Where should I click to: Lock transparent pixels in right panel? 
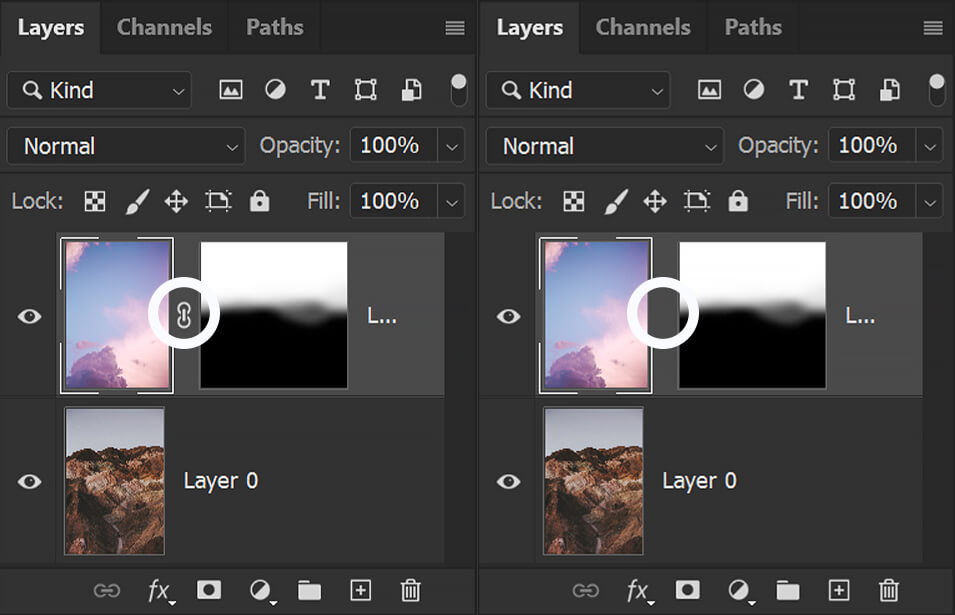tap(573, 201)
